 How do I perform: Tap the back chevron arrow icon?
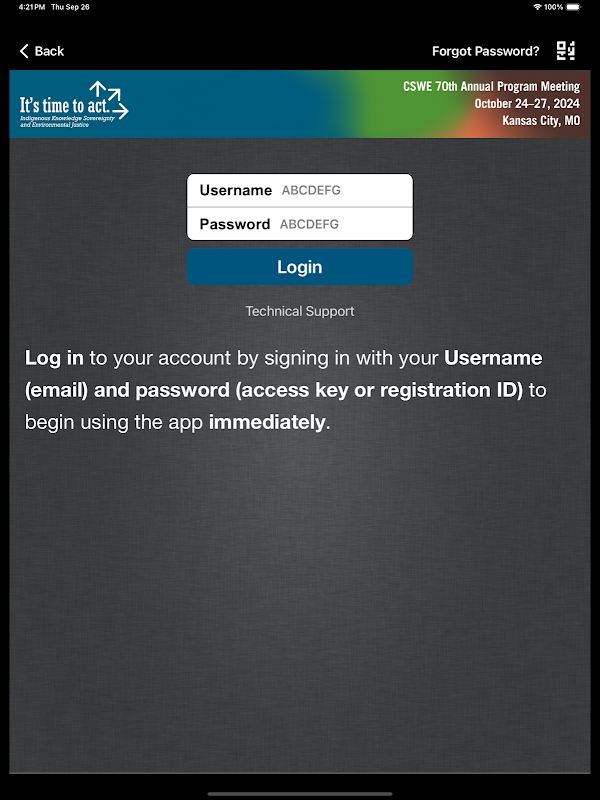24,51
